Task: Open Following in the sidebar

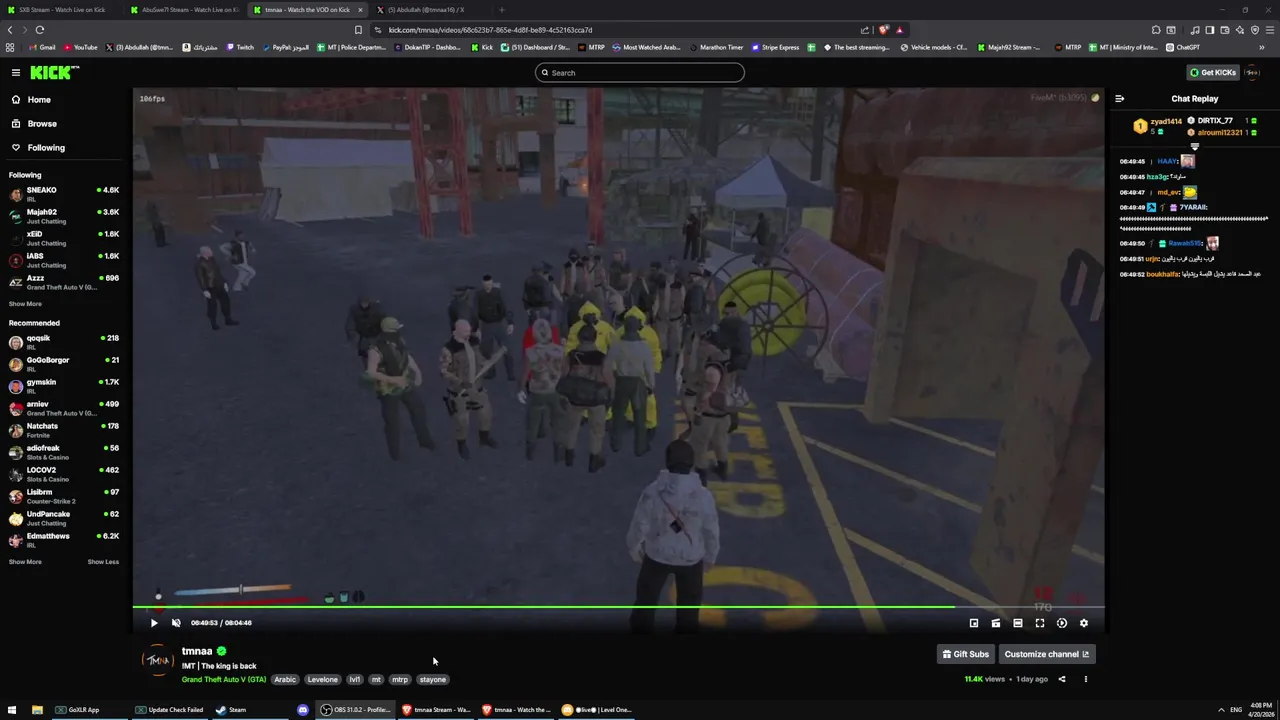Action: click(x=46, y=148)
